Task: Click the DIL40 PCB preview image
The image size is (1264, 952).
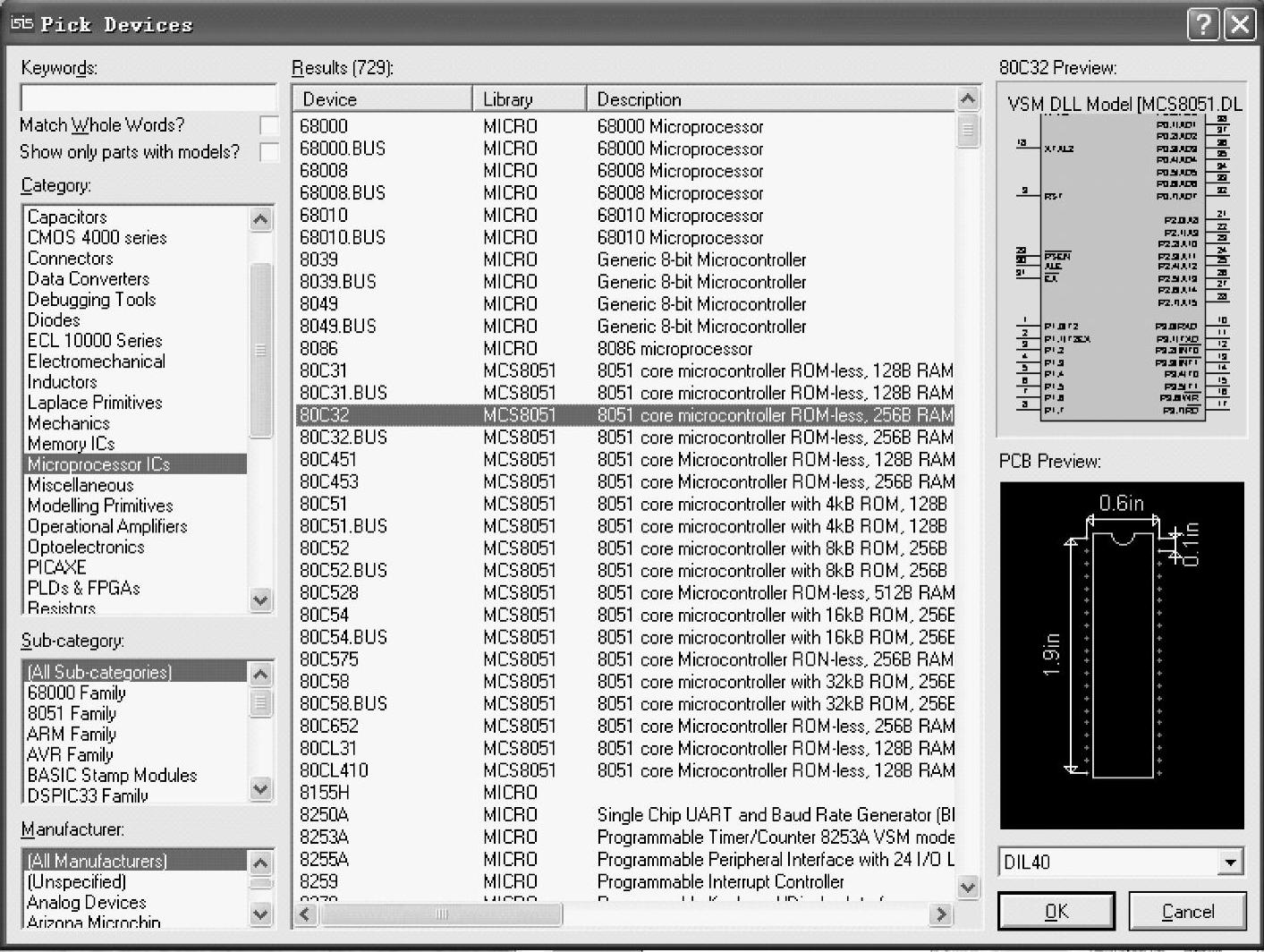Action: [x=1122, y=656]
